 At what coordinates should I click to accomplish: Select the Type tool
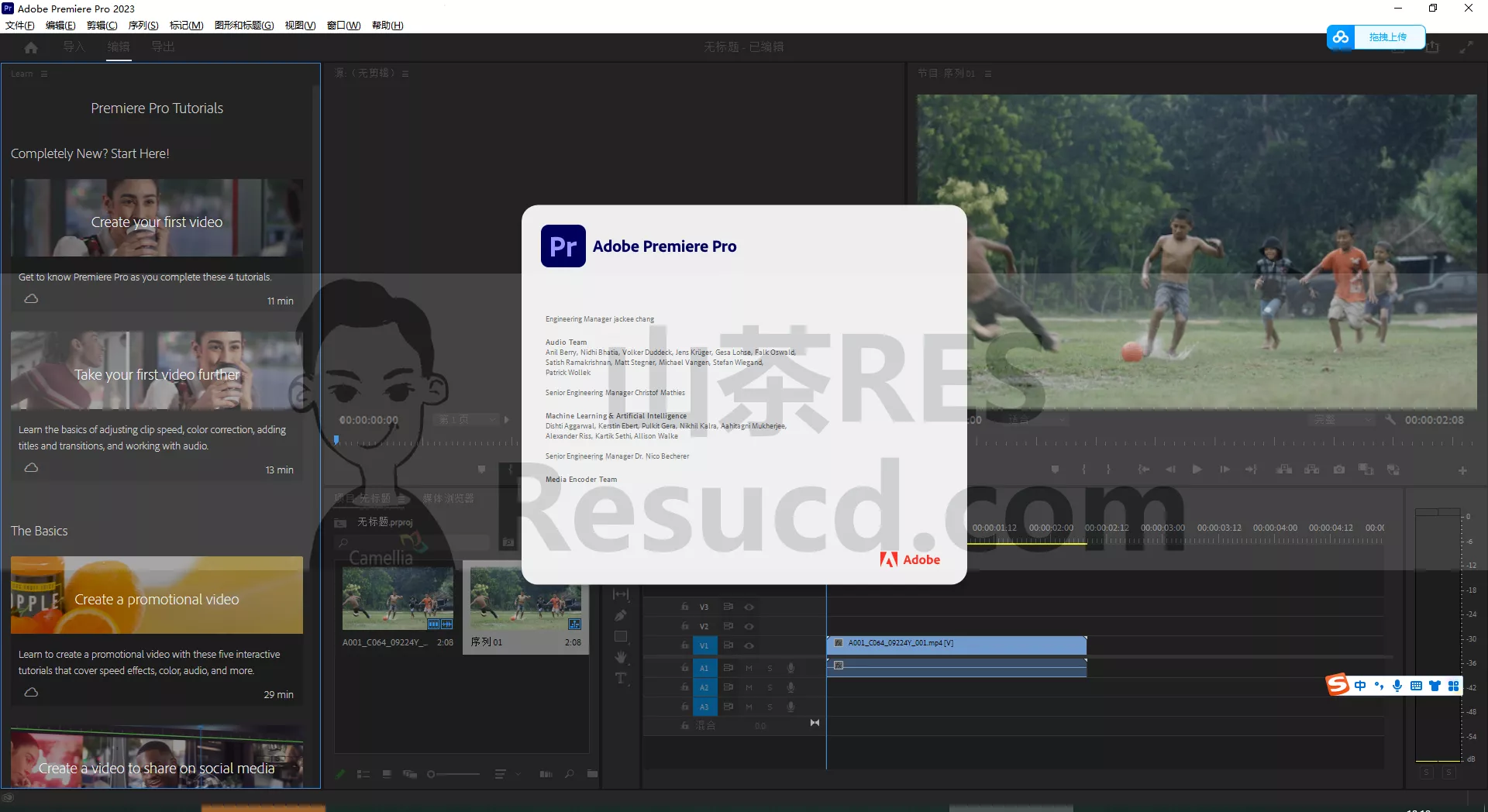click(621, 678)
